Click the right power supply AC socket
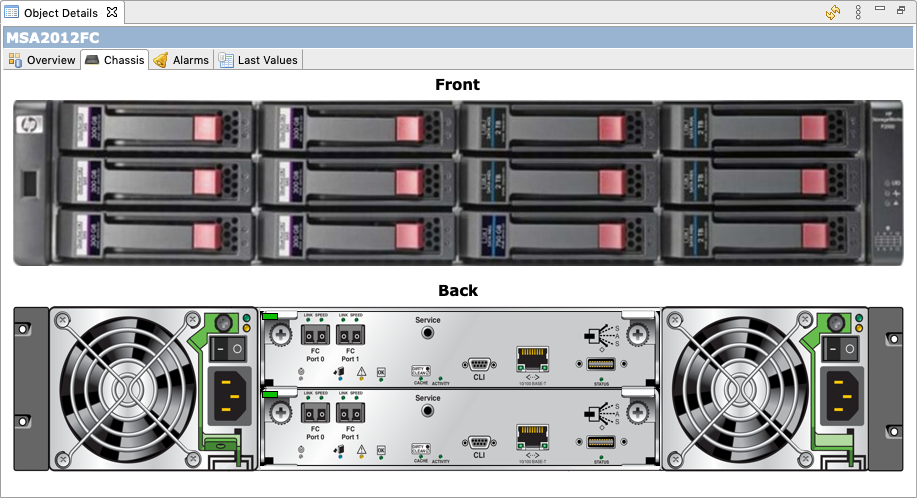 coord(843,396)
